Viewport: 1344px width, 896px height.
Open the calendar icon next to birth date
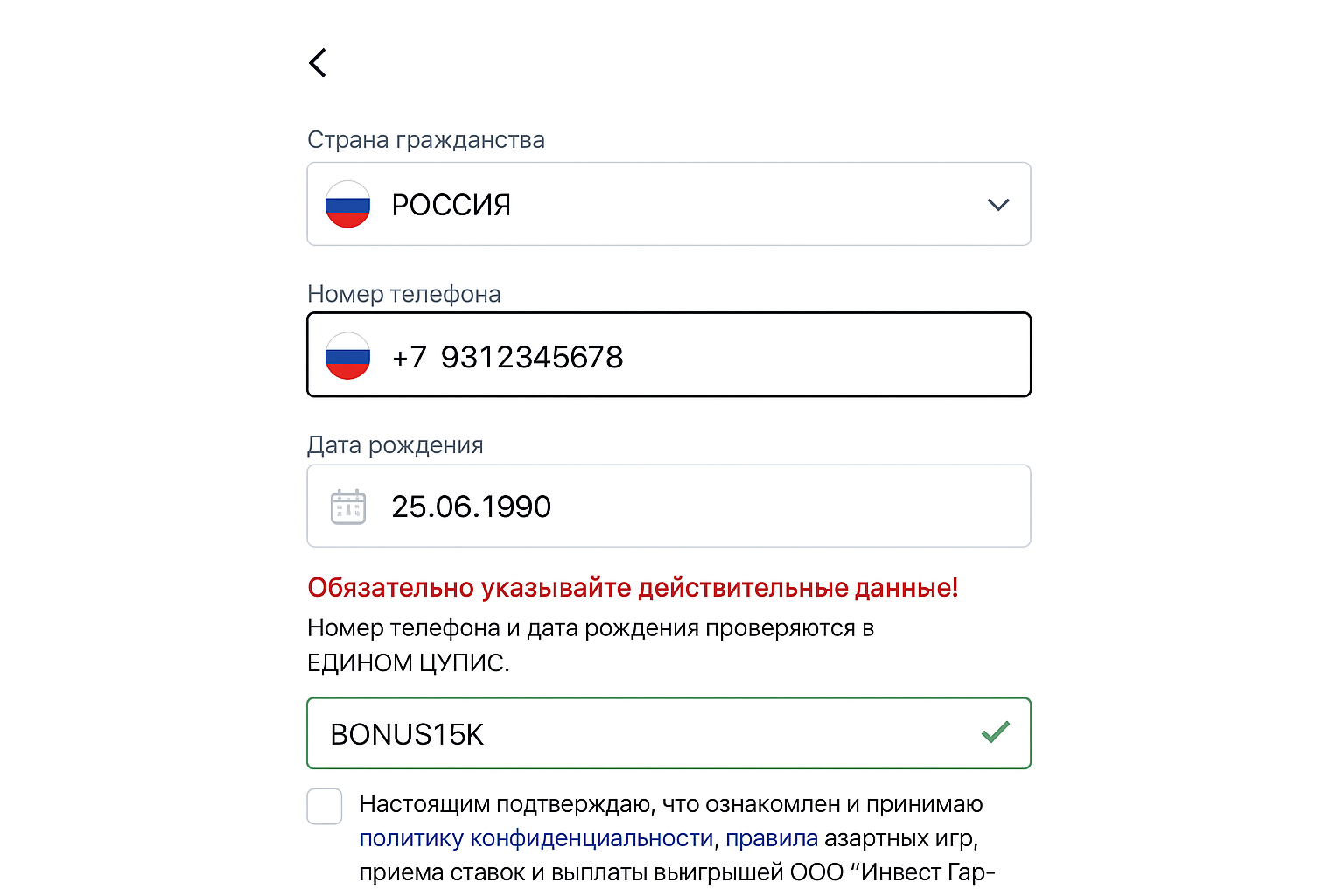[x=347, y=506]
